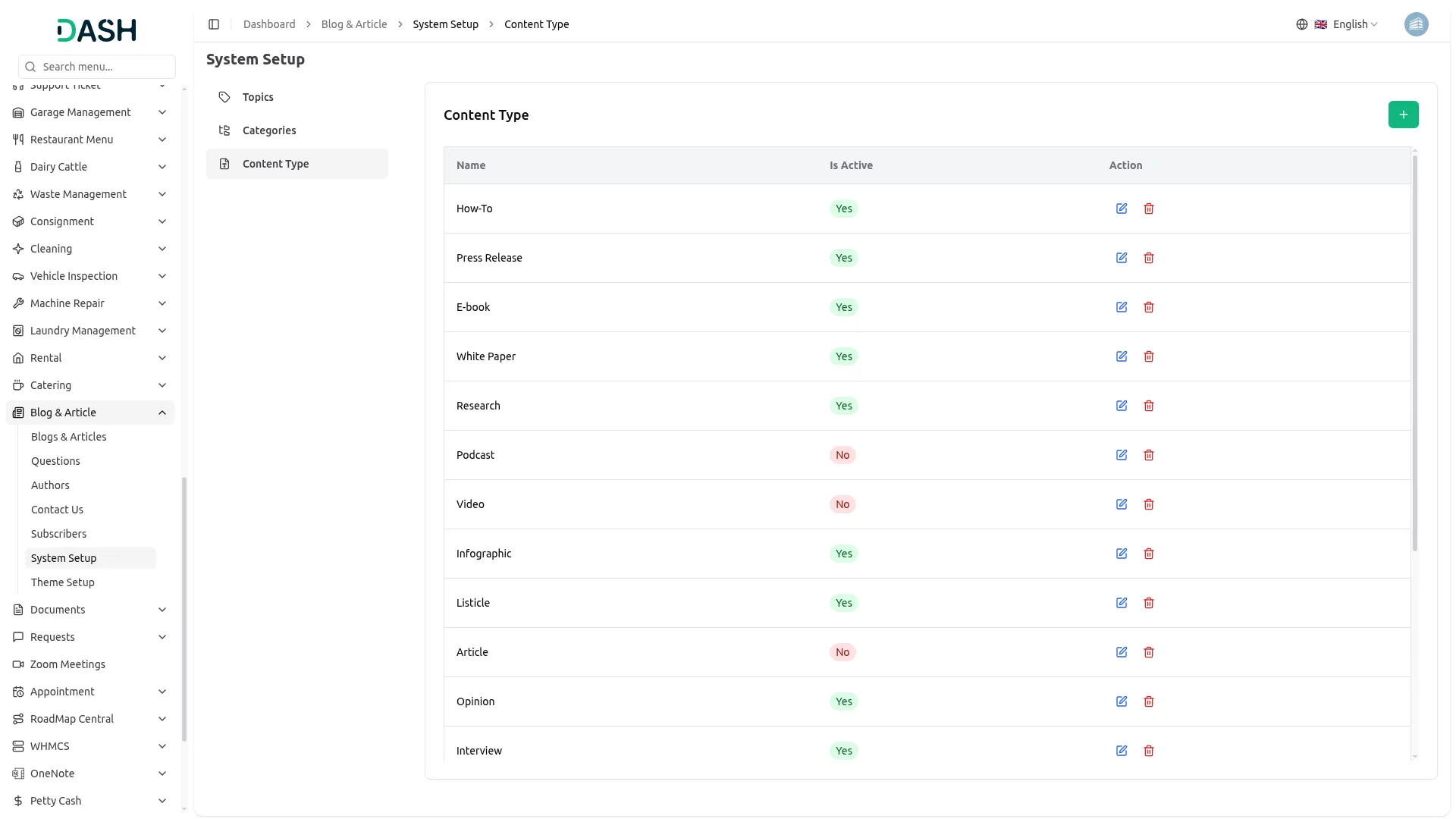Screen dimensions: 1456x819
Task: Open the Authors sidebar link
Action: (x=50, y=485)
